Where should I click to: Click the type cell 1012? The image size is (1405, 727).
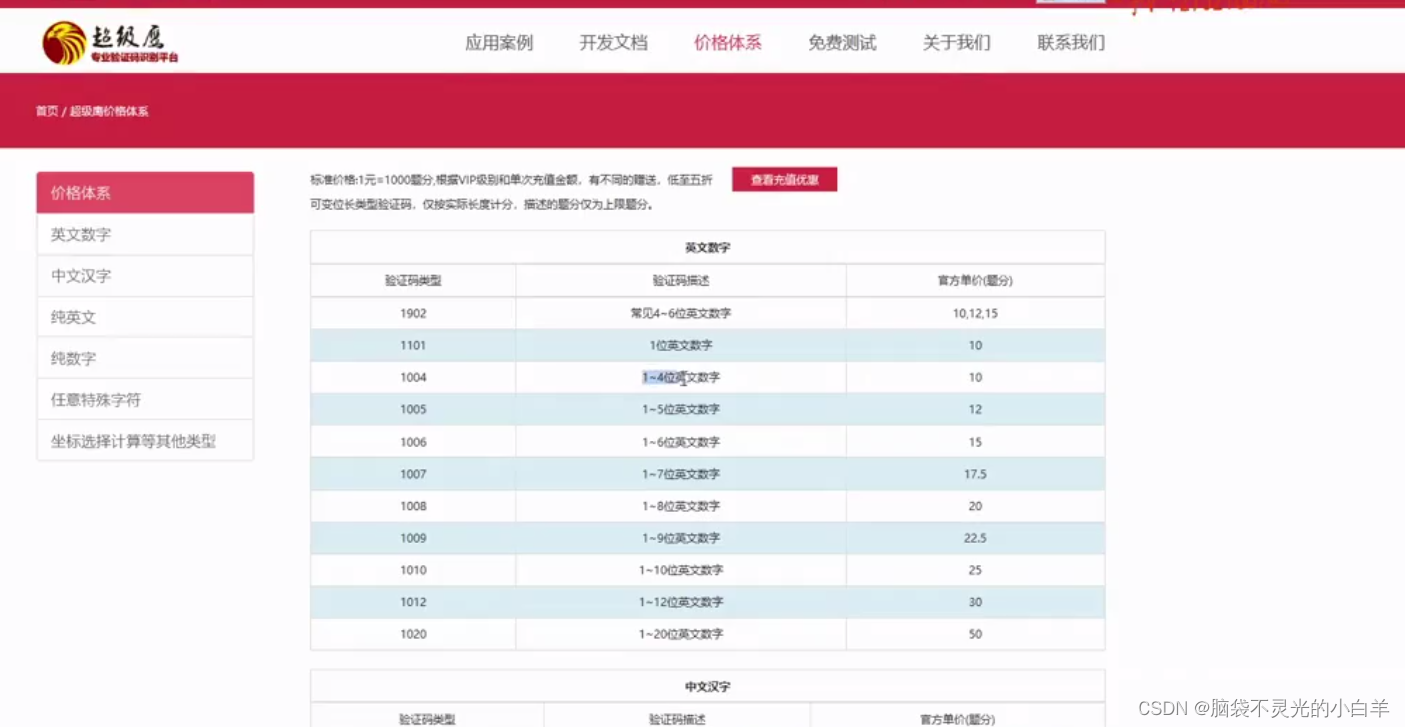(x=413, y=602)
